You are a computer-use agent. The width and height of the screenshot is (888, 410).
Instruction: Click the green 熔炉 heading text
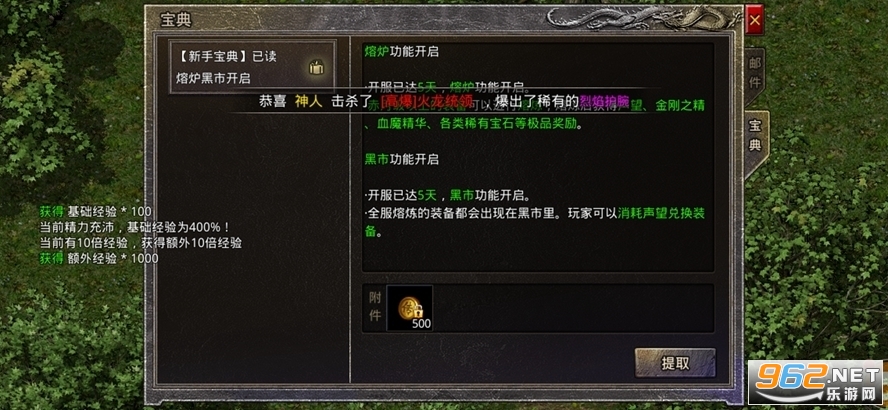coord(377,52)
